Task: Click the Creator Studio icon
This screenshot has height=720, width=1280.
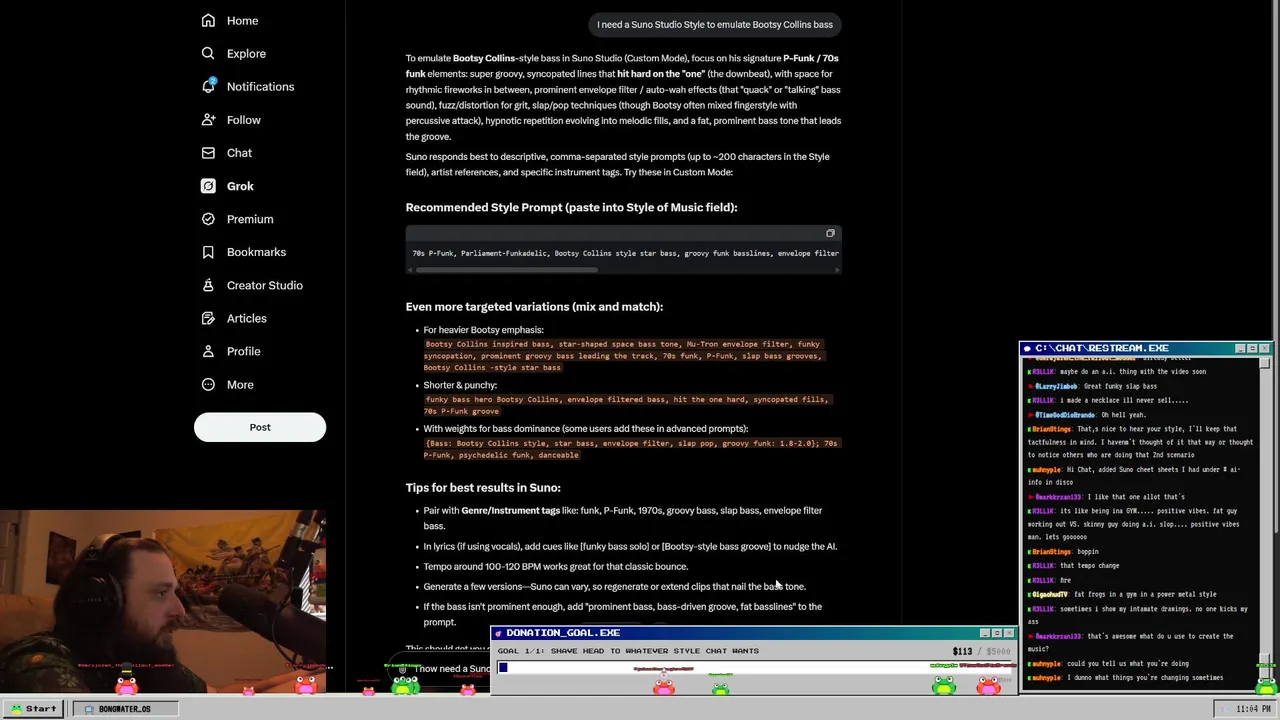Action: pos(208,285)
